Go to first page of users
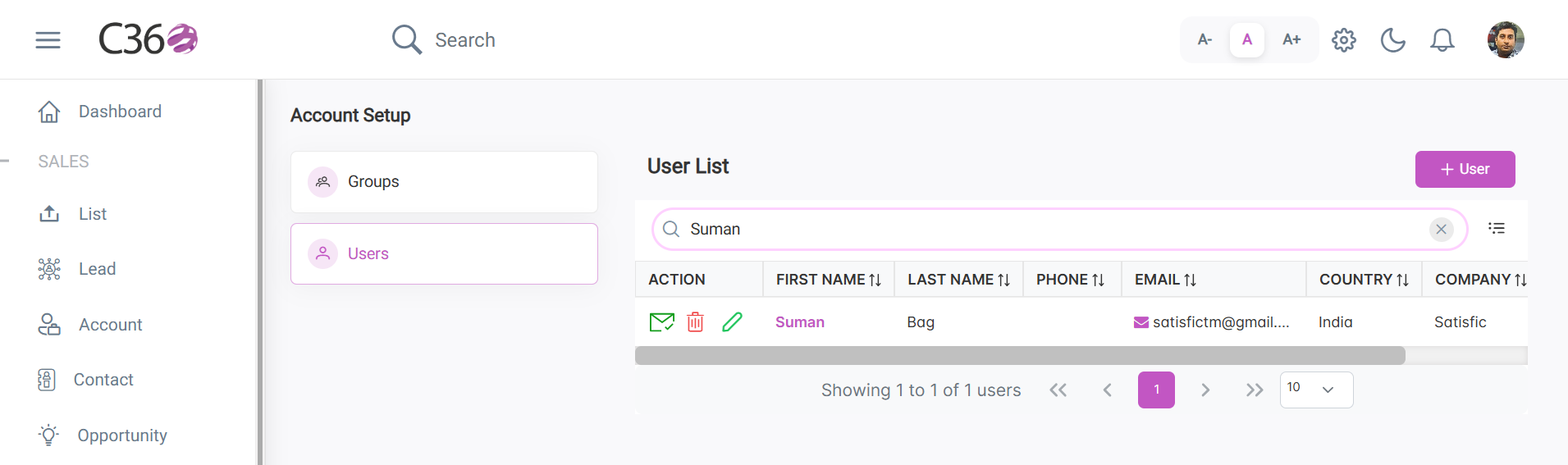The image size is (1568, 465). 1058,390
